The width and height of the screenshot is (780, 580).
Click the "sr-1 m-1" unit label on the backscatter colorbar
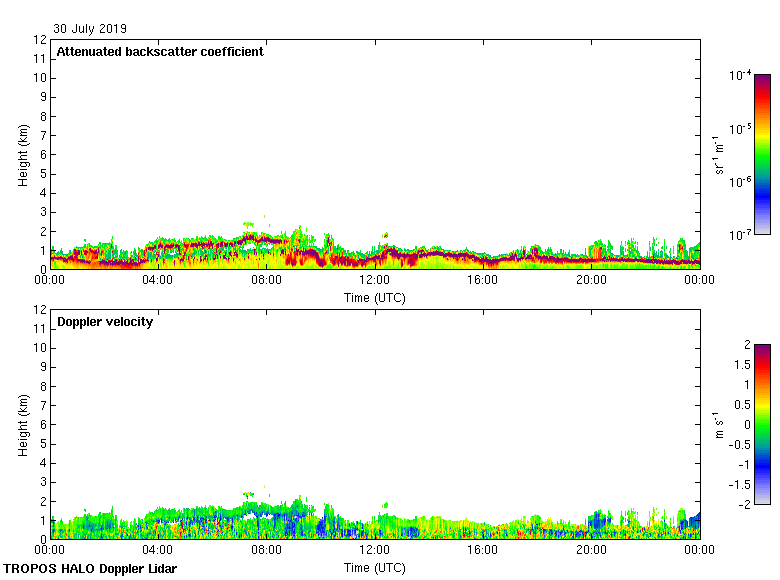(x=720, y=154)
